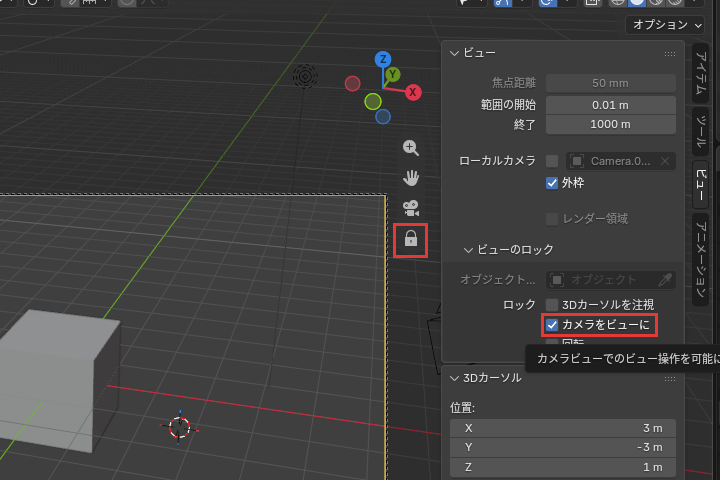Click the 3D cursor X position 3 m field
The height and width of the screenshot is (480, 720).
563,428
